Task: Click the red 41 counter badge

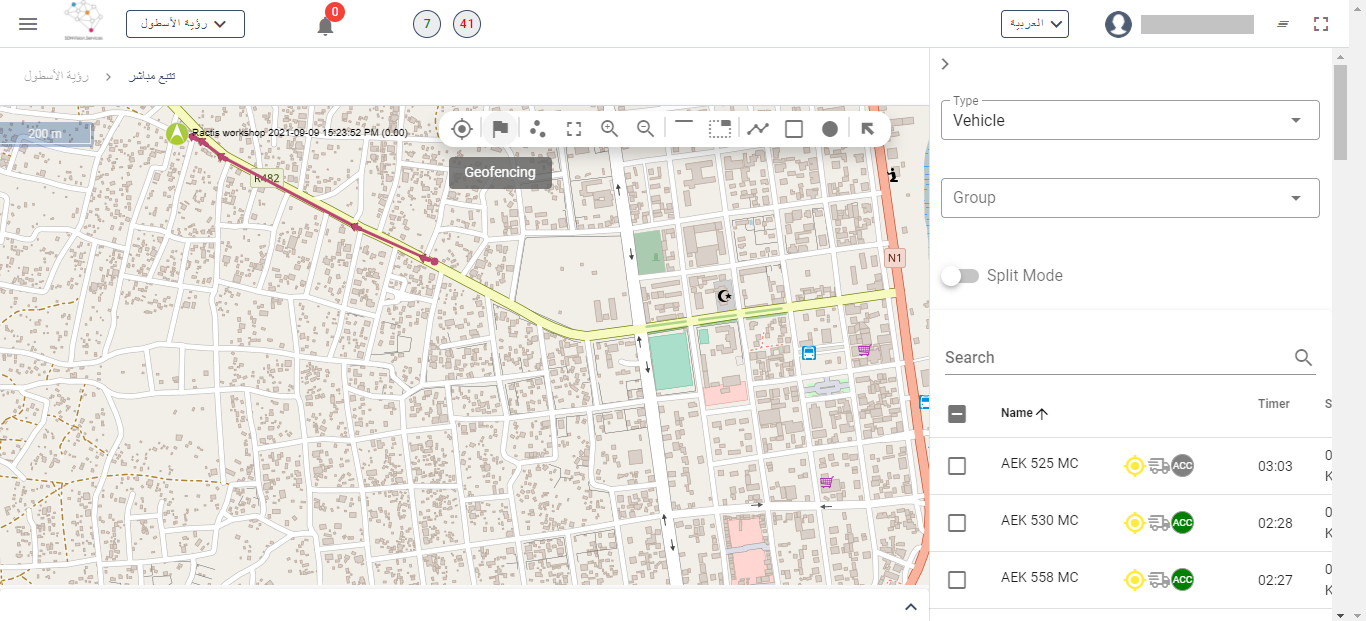Action: [467, 24]
